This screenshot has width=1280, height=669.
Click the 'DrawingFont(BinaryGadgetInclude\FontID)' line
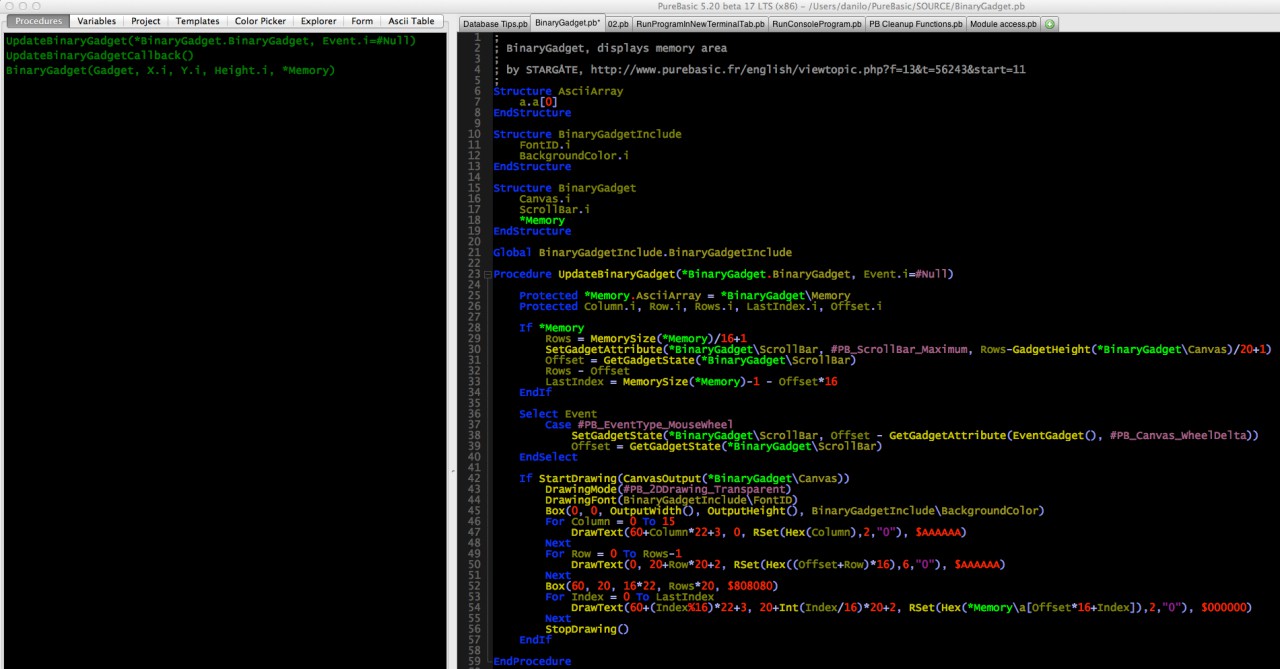671,500
